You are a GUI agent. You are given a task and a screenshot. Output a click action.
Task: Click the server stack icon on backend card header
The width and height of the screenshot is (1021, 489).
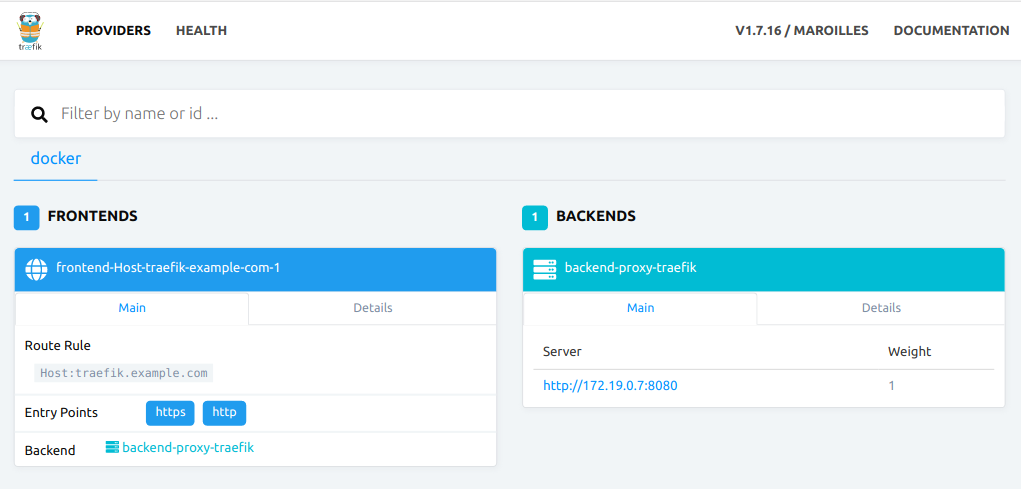pyautogui.click(x=544, y=270)
